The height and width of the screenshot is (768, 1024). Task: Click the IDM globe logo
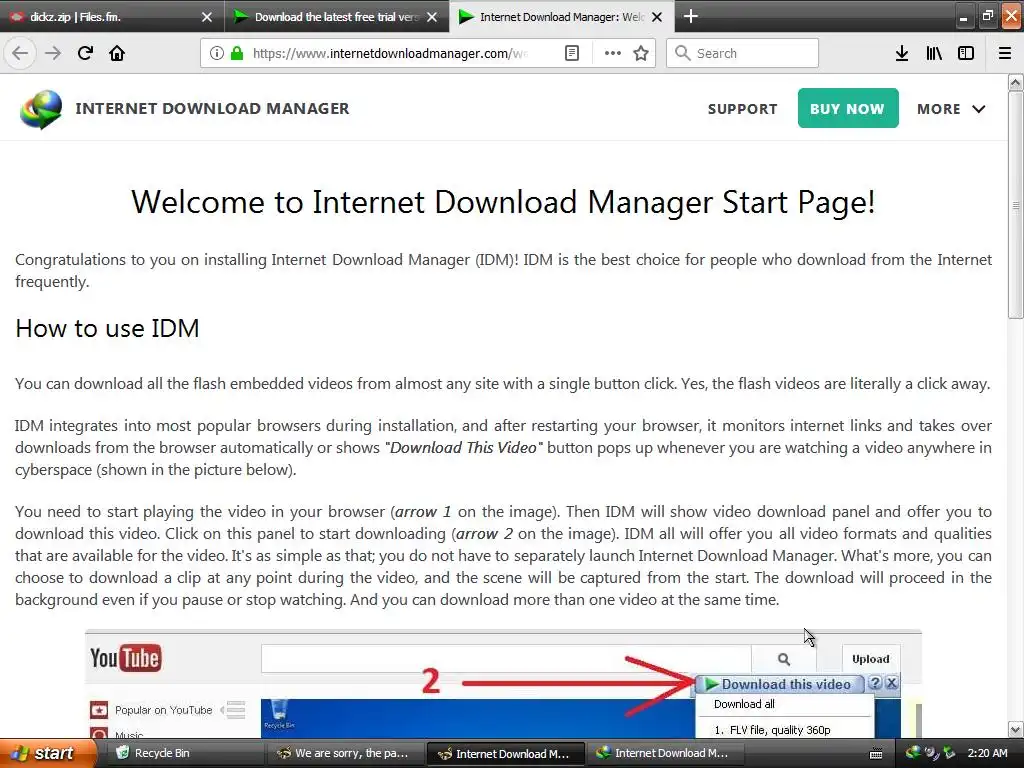pyautogui.click(x=40, y=108)
